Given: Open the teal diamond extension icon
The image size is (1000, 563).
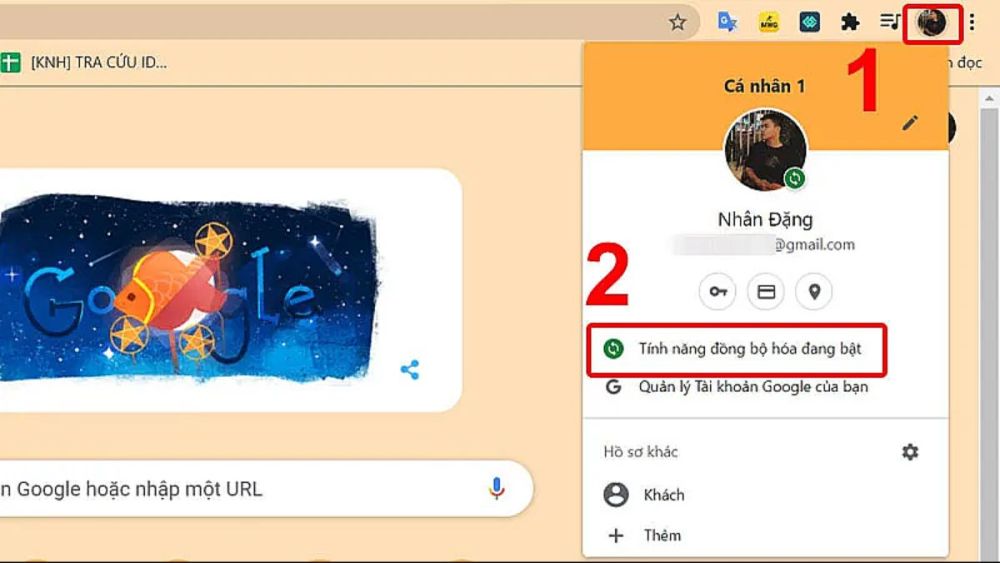Looking at the screenshot, I should (x=809, y=22).
